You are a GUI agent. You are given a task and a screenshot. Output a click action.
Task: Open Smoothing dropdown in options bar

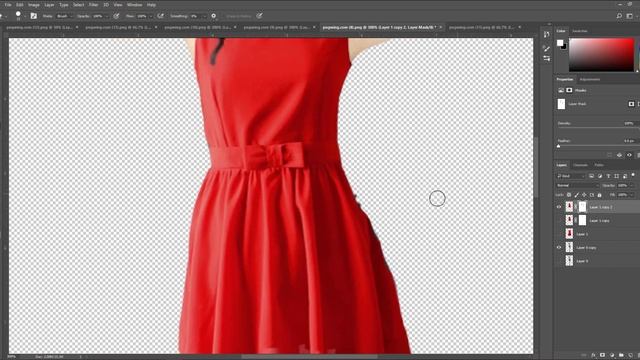pos(197,16)
